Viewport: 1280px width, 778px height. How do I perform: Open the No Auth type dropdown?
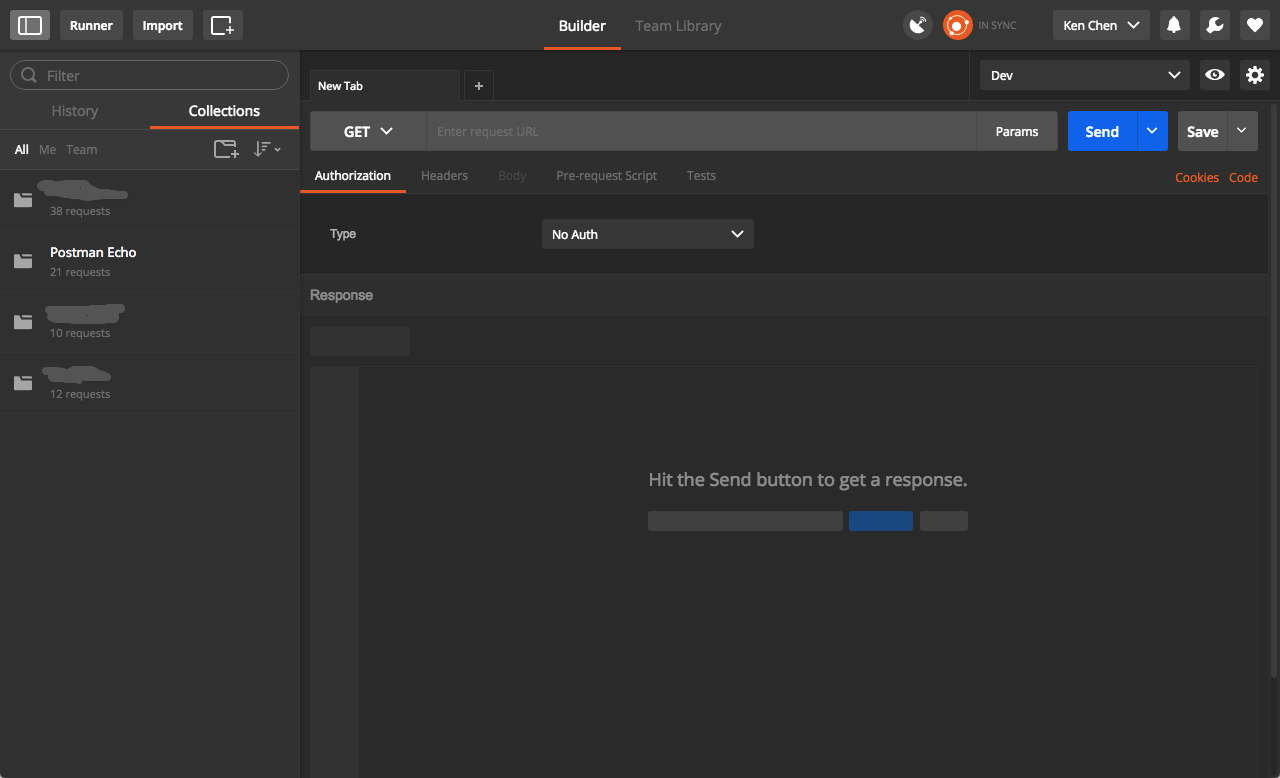click(648, 234)
